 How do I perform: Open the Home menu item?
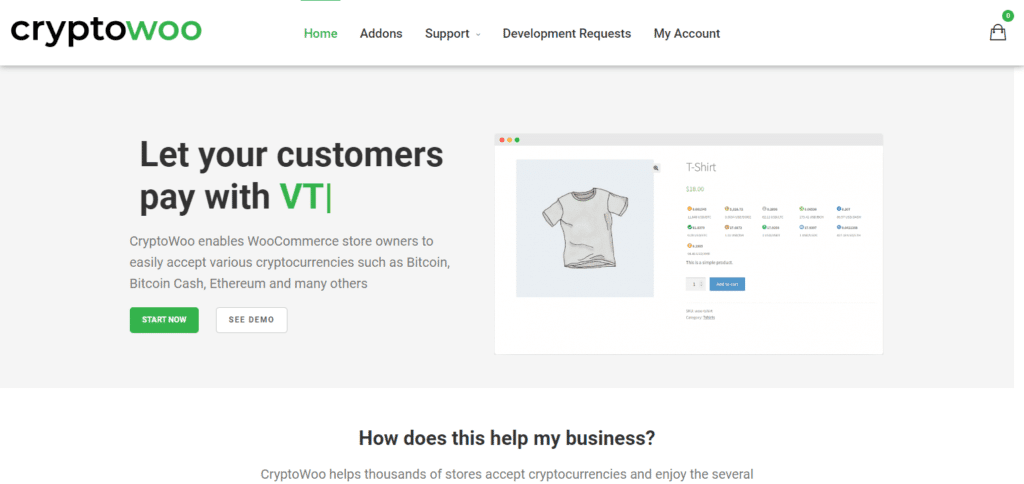pyautogui.click(x=321, y=33)
